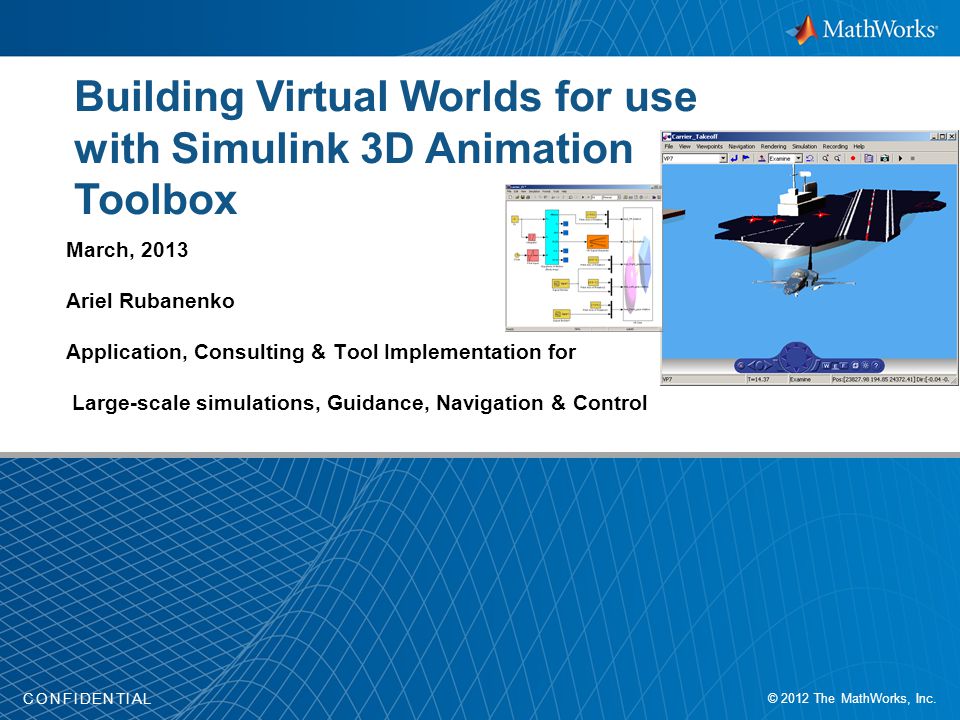Click the help question mark on navigation panel

pos(876,366)
